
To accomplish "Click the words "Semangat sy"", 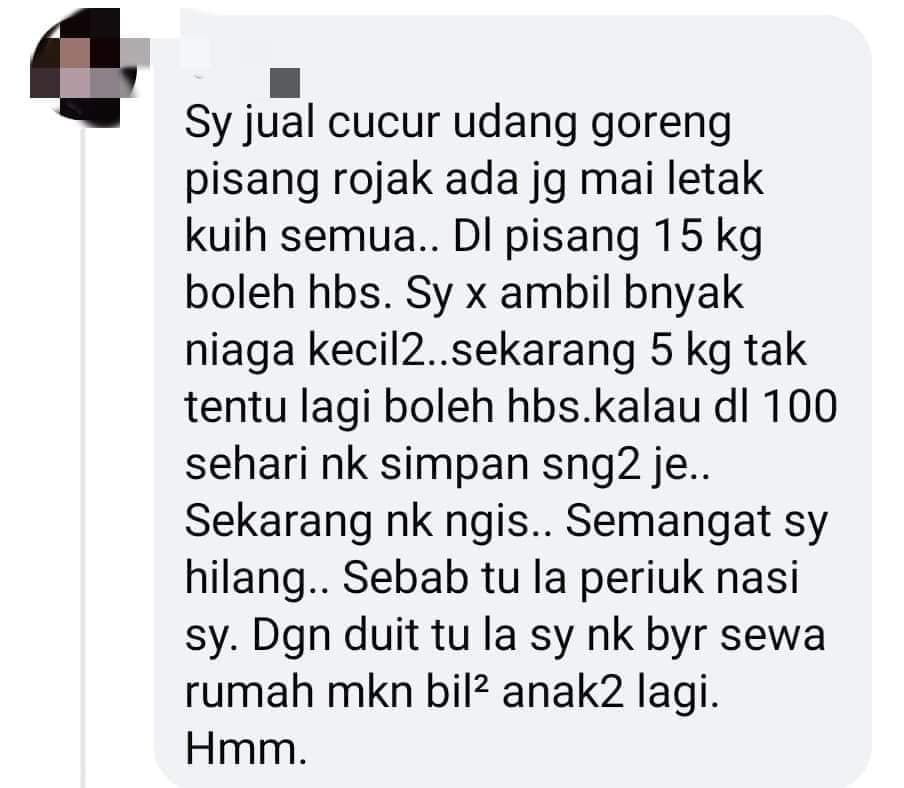I will (696, 522).
